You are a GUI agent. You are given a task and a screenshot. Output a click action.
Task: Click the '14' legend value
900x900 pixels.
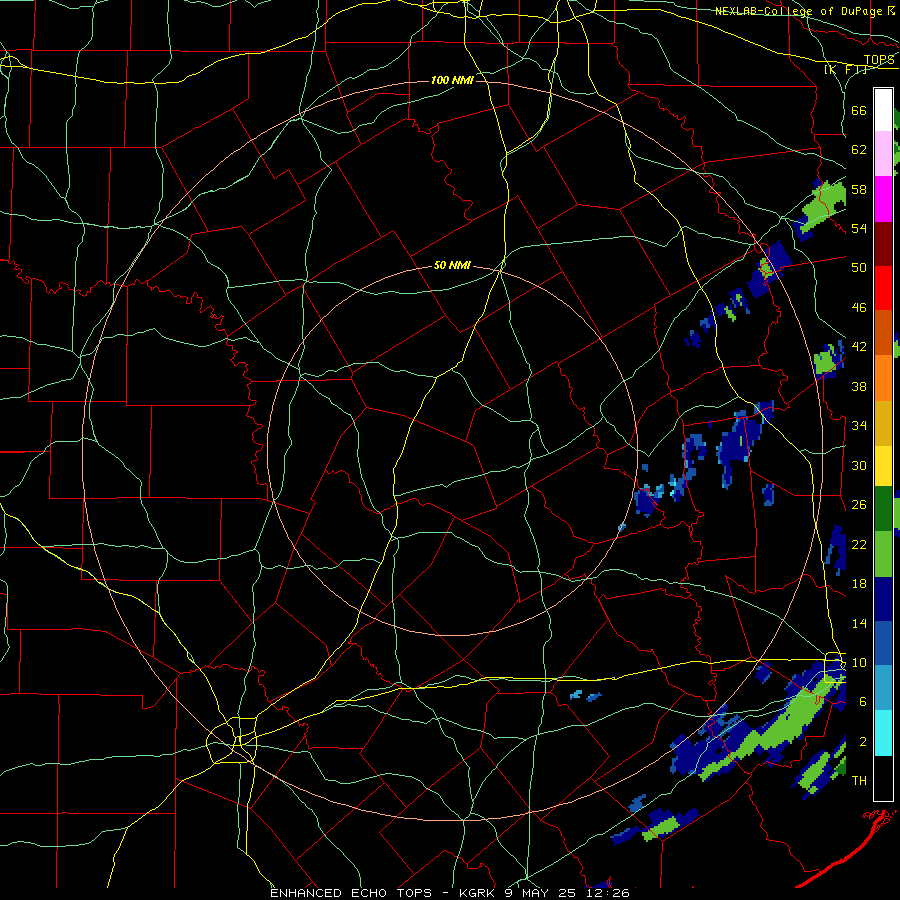(x=859, y=623)
